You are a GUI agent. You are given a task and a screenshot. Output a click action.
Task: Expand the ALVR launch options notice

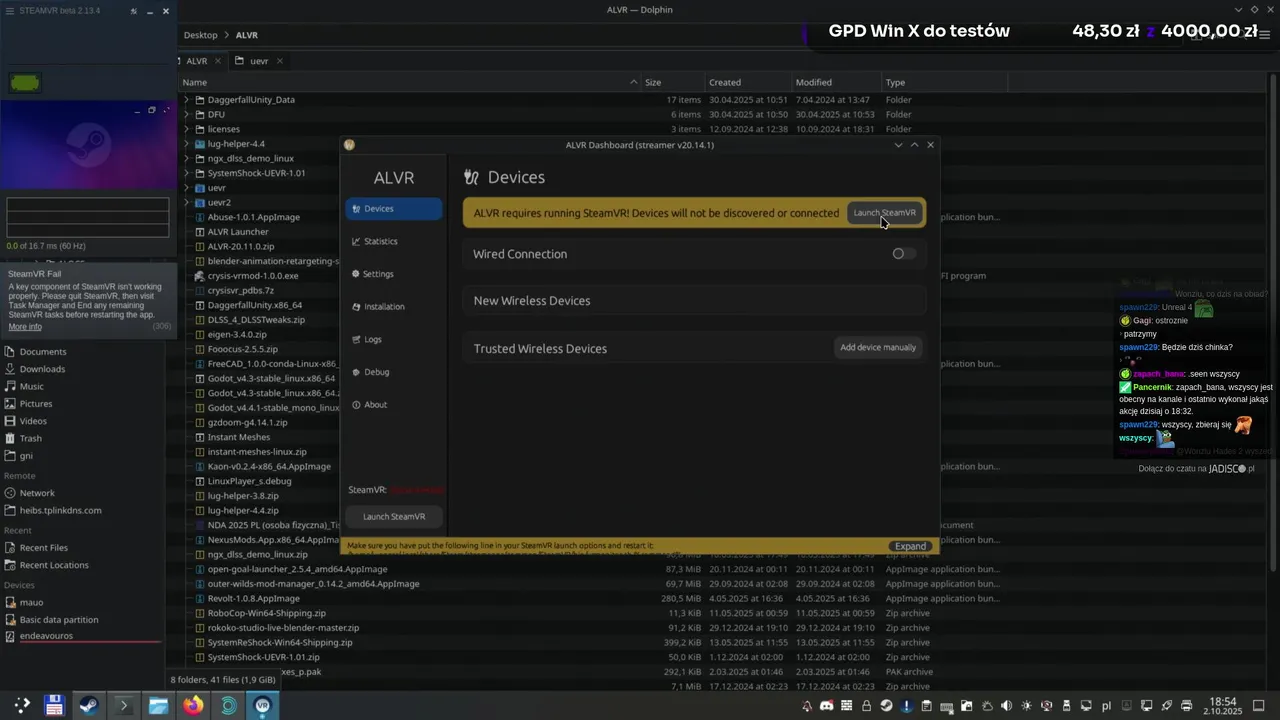(x=910, y=546)
